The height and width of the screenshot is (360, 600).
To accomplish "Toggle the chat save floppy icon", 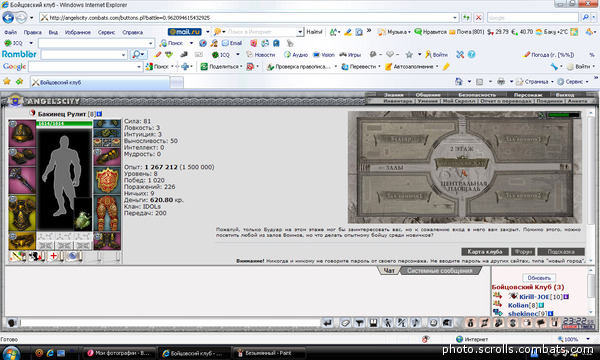I will [373, 323].
